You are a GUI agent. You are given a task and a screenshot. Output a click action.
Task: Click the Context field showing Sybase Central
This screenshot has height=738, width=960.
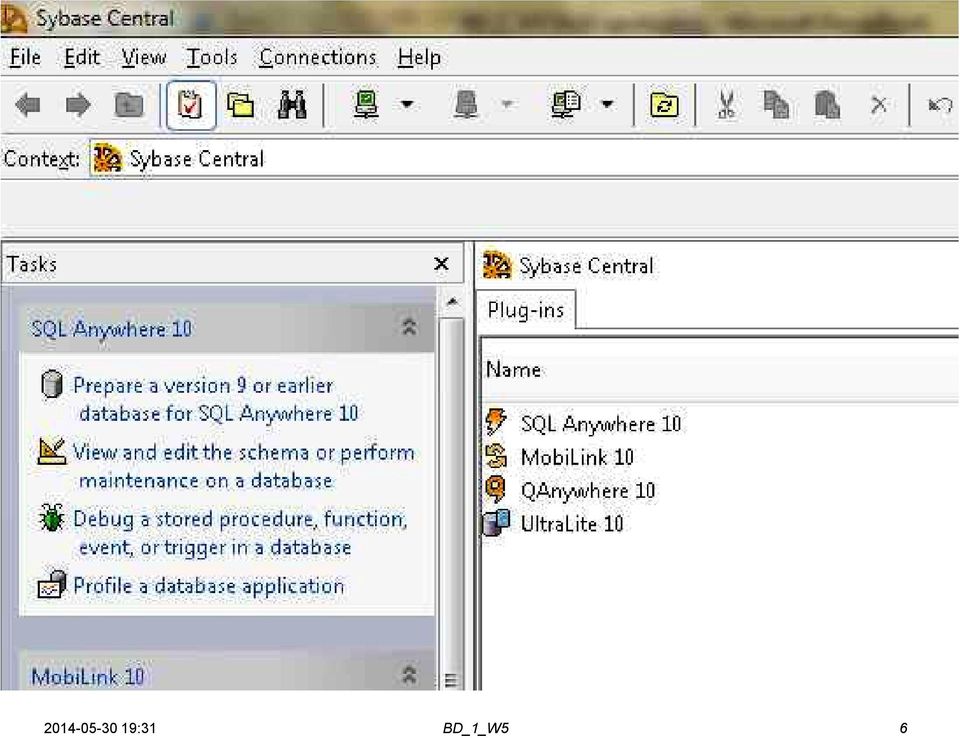[x=524, y=159]
